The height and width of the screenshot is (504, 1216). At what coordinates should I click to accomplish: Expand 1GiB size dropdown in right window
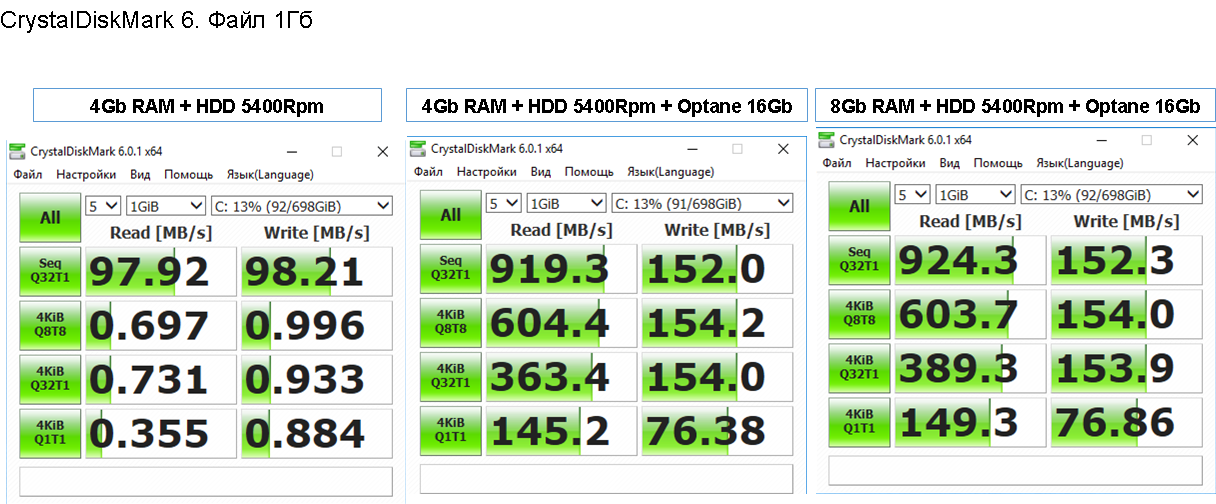pyautogui.click(x=975, y=194)
